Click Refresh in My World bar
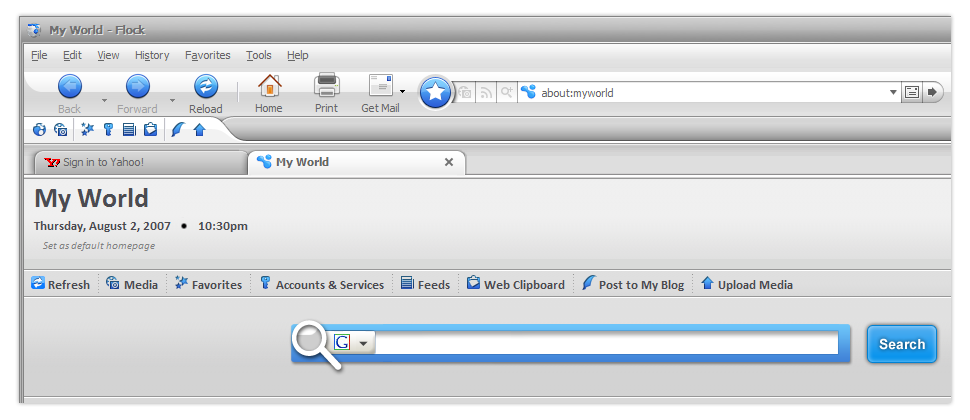This screenshot has width=970, height=420. click(61, 285)
